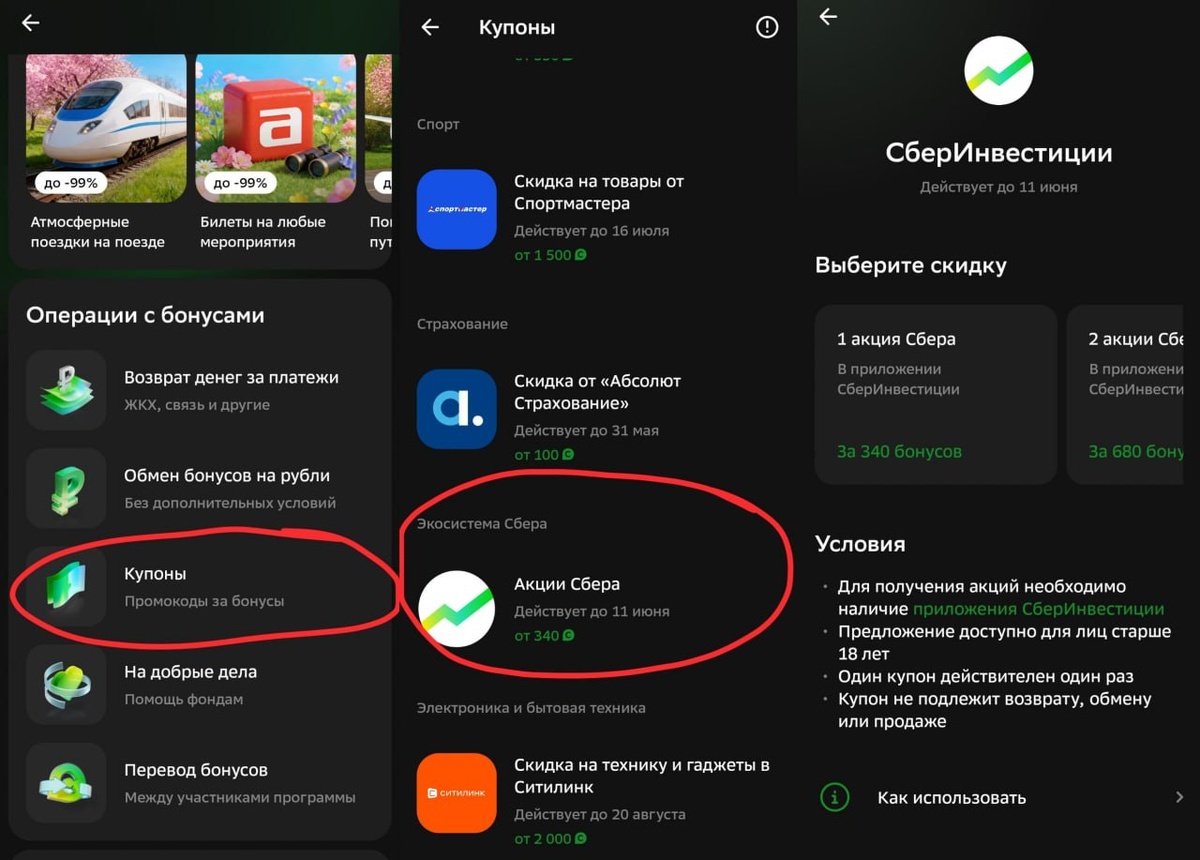Select Скидка на технику в Ситилинк
This screenshot has height=860, width=1200.
pos(642,776)
